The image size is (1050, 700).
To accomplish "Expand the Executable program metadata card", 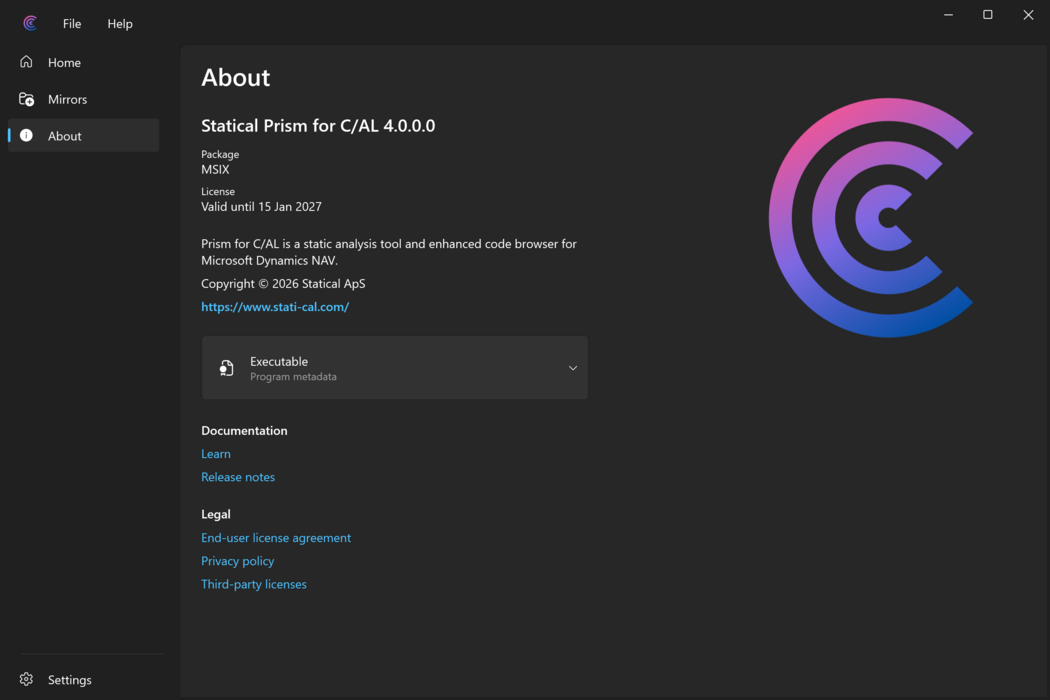I will (x=394, y=368).
